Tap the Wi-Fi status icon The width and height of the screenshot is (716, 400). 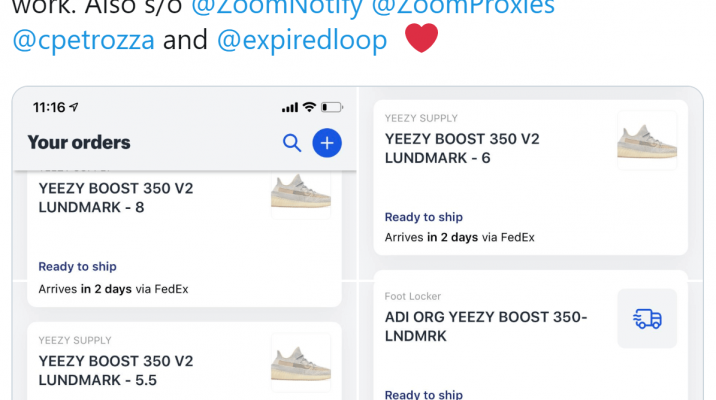[x=310, y=107]
